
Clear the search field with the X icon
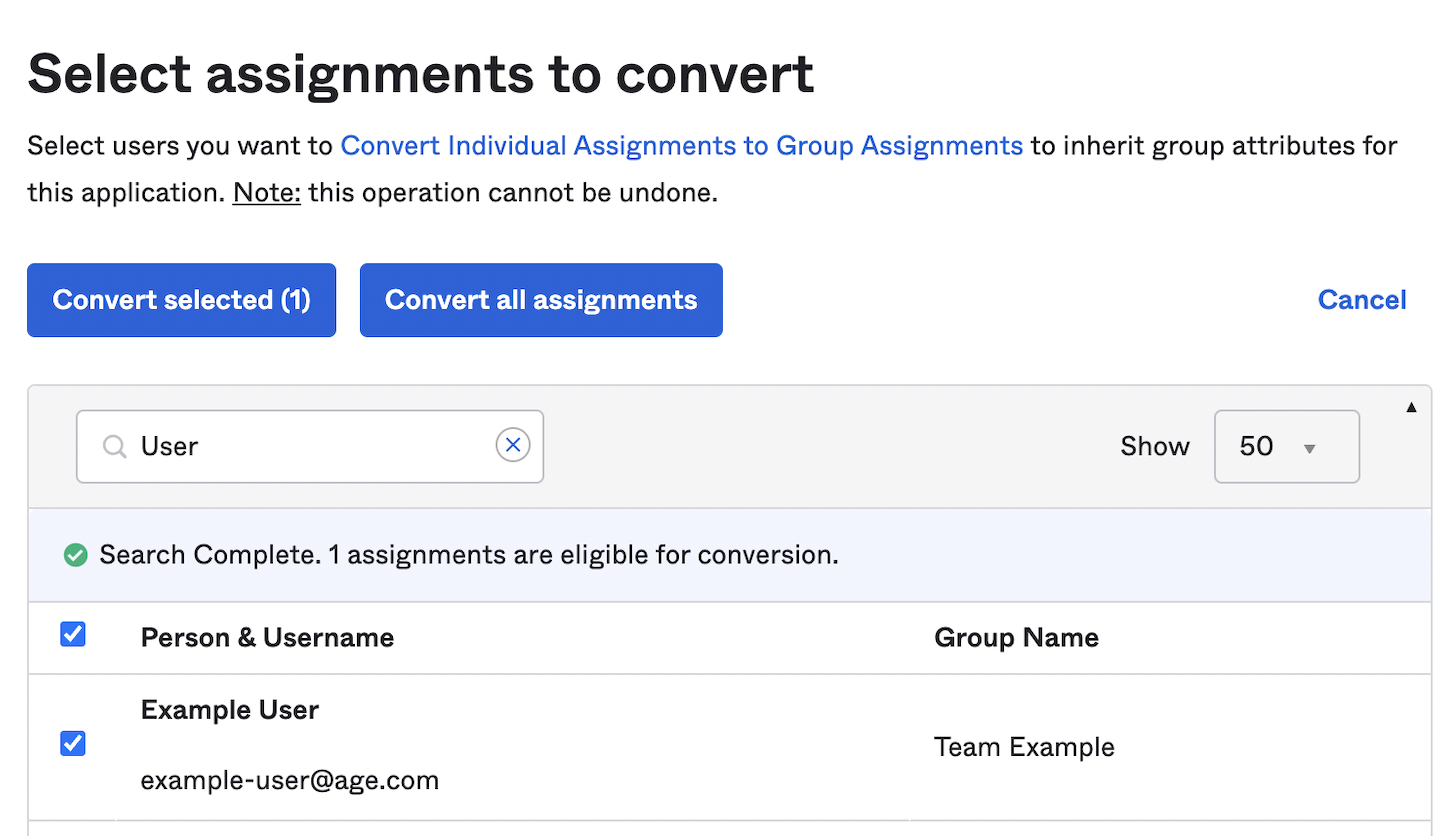point(513,445)
